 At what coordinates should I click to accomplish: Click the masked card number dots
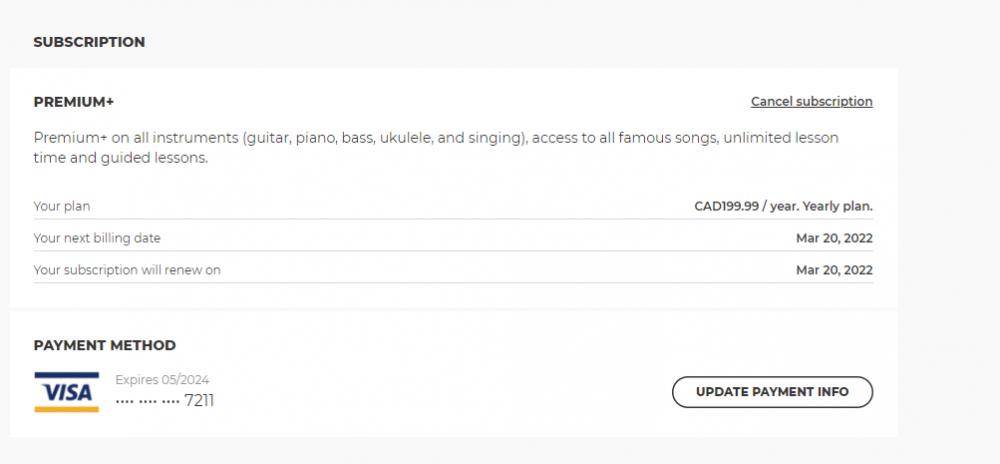click(147, 402)
